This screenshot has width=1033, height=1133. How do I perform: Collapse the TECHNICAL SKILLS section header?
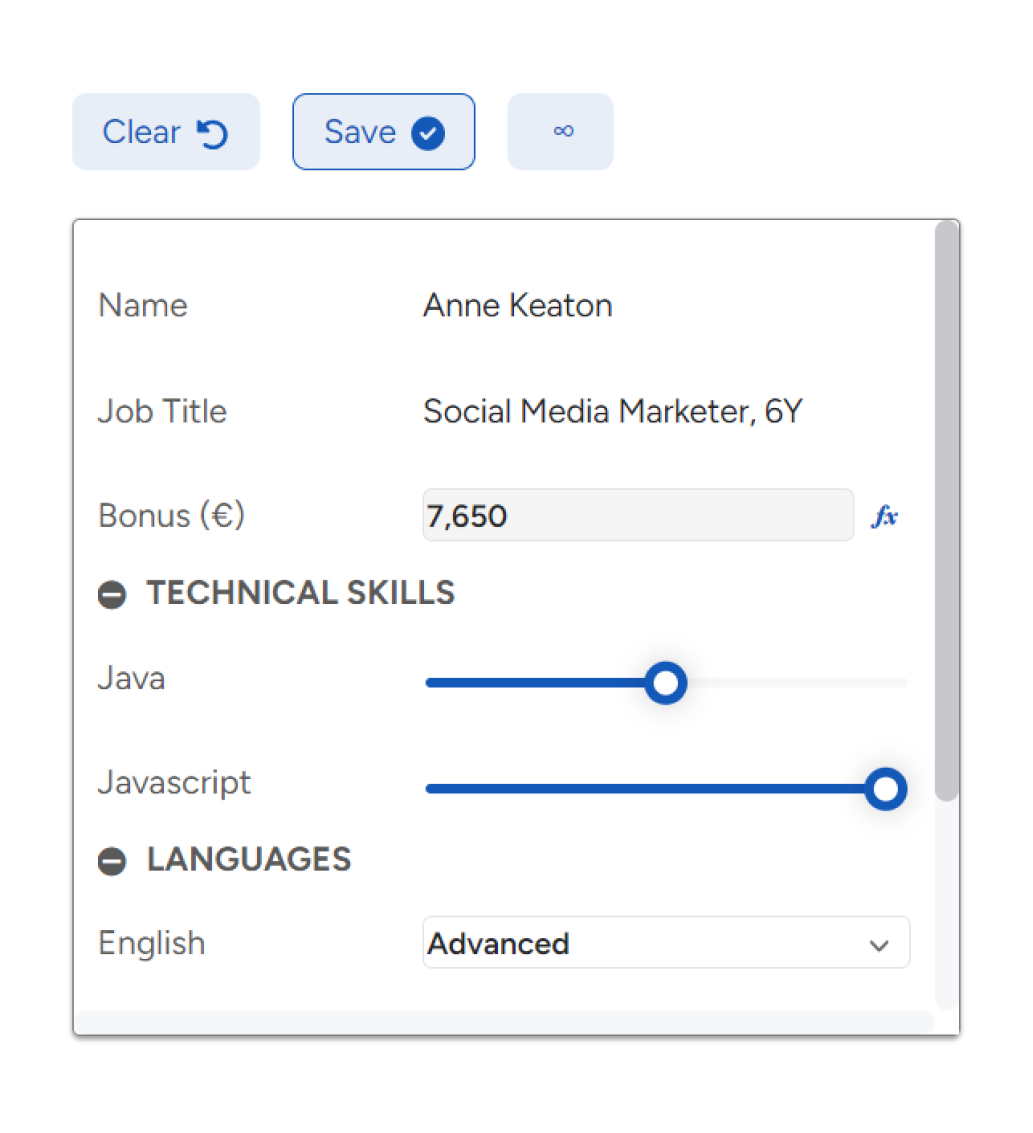(x=300, y=593)
